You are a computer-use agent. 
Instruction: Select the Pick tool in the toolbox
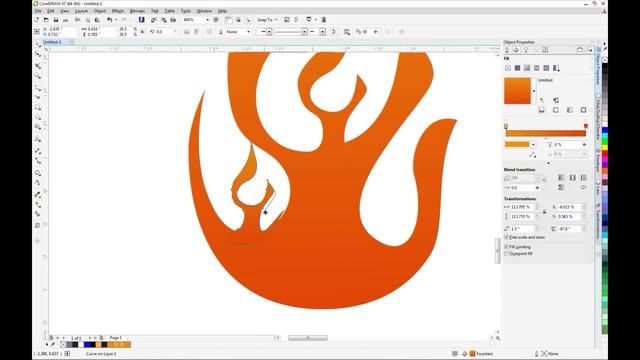pos(38,44)
